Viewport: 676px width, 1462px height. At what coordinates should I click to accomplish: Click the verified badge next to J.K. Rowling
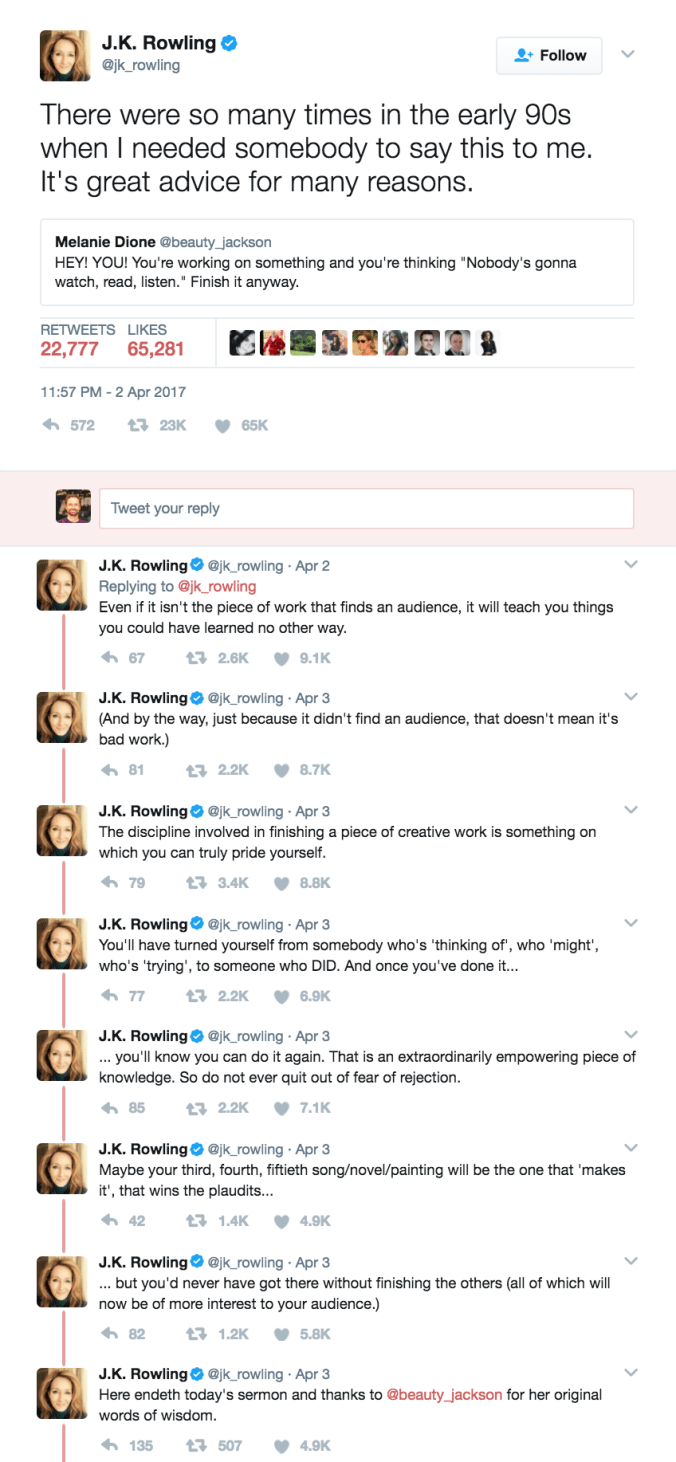(x=230, y=42)
